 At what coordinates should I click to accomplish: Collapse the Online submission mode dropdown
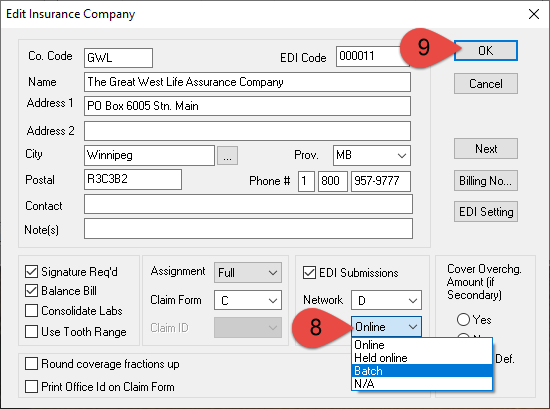point(386,327)
